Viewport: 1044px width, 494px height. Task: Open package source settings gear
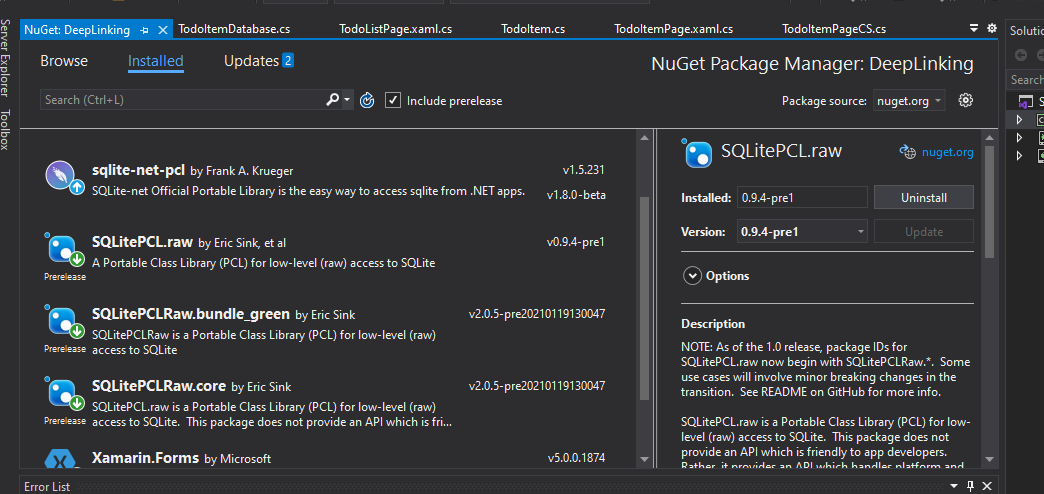(965, 101)
